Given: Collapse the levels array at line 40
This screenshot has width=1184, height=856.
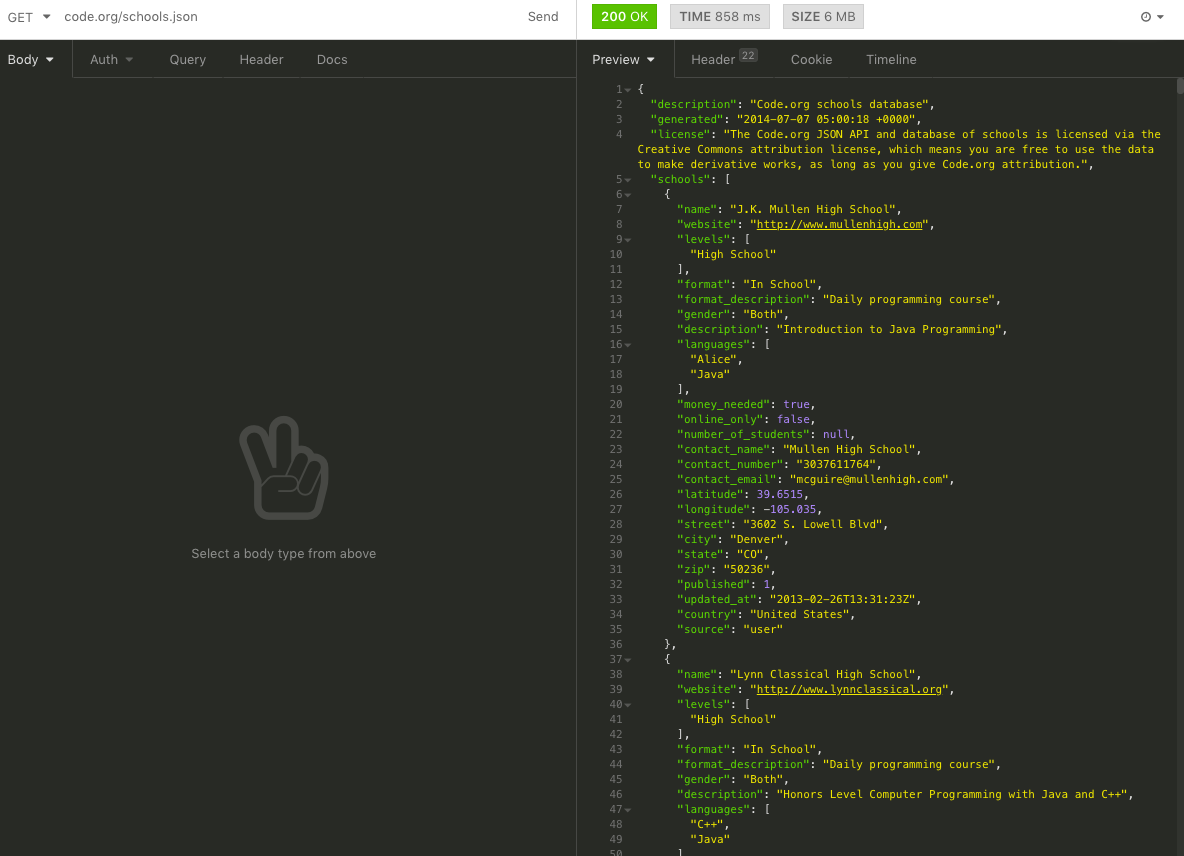Looking at the screenshot, I should 627,705.
